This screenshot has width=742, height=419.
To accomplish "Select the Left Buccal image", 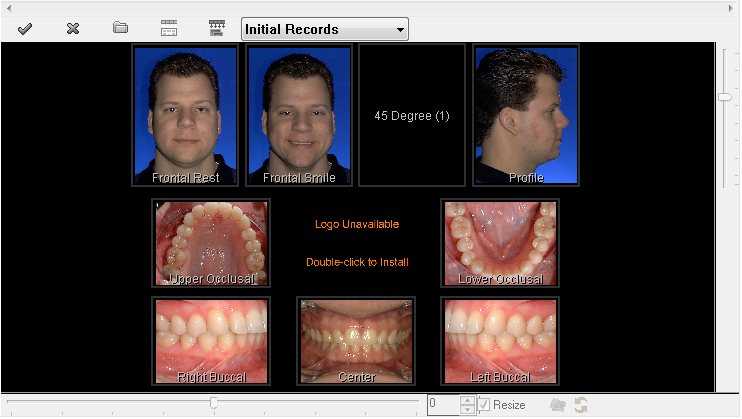I will [500, 341].
